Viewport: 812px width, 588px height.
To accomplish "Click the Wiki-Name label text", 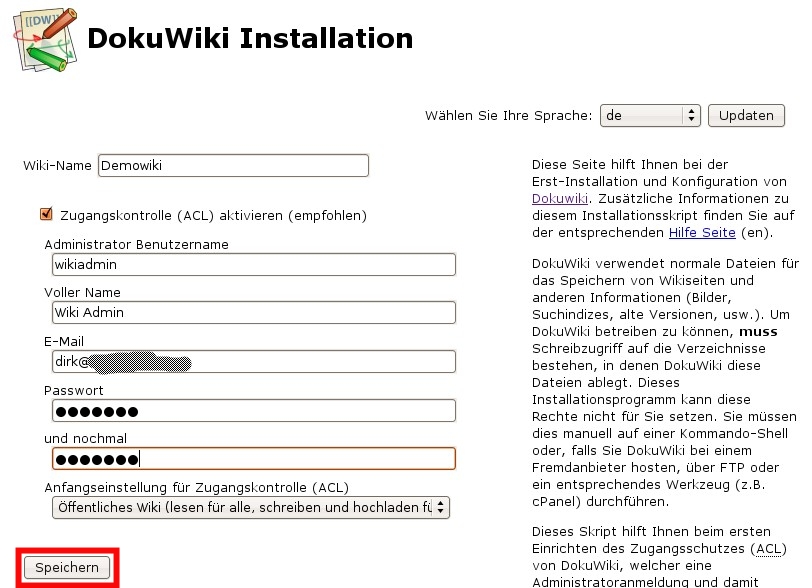I will pyautogui.click(x=57, y=166).
